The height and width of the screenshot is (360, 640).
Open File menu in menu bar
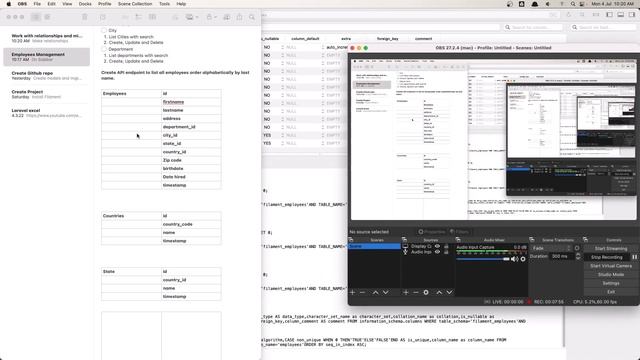(37, 4)
